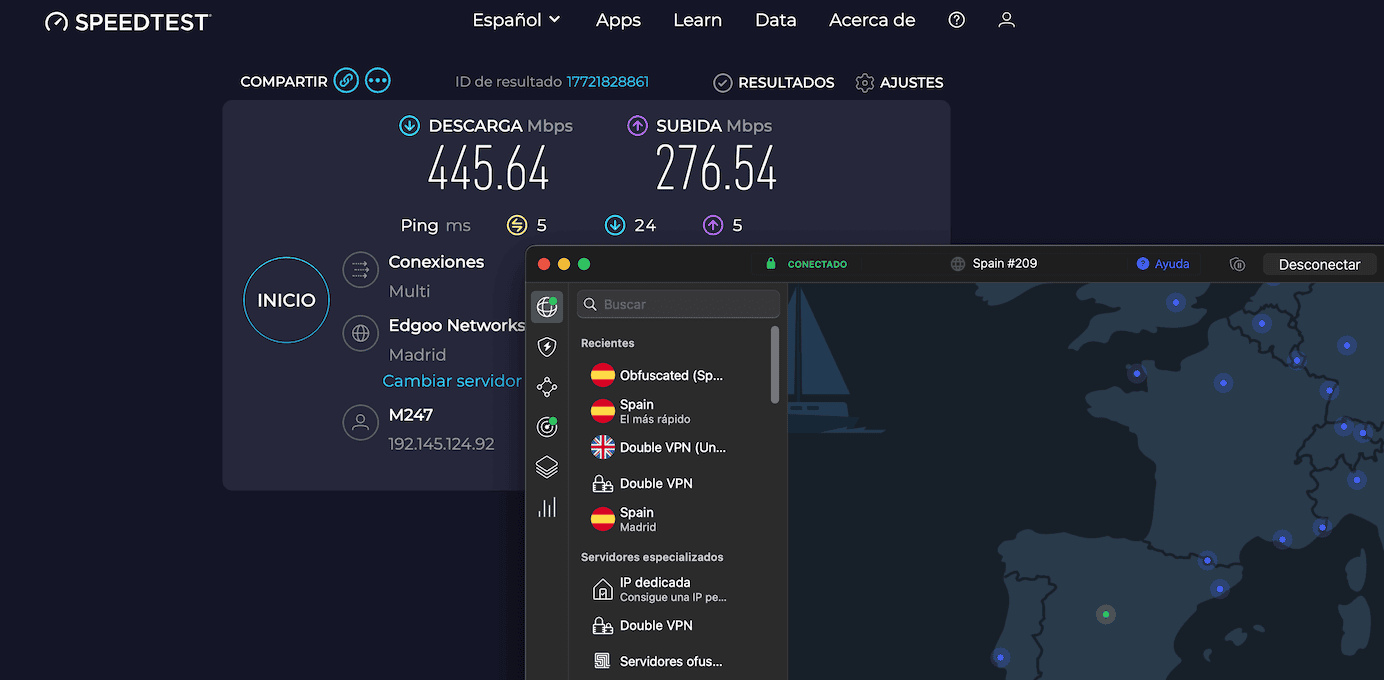The image size is (1384, 680).
Task: Open the Learn menu item
Action: 697,20
